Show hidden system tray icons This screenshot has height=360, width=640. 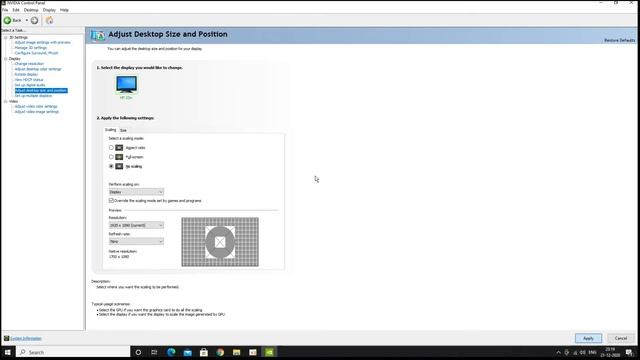click(x=558, y=352)
